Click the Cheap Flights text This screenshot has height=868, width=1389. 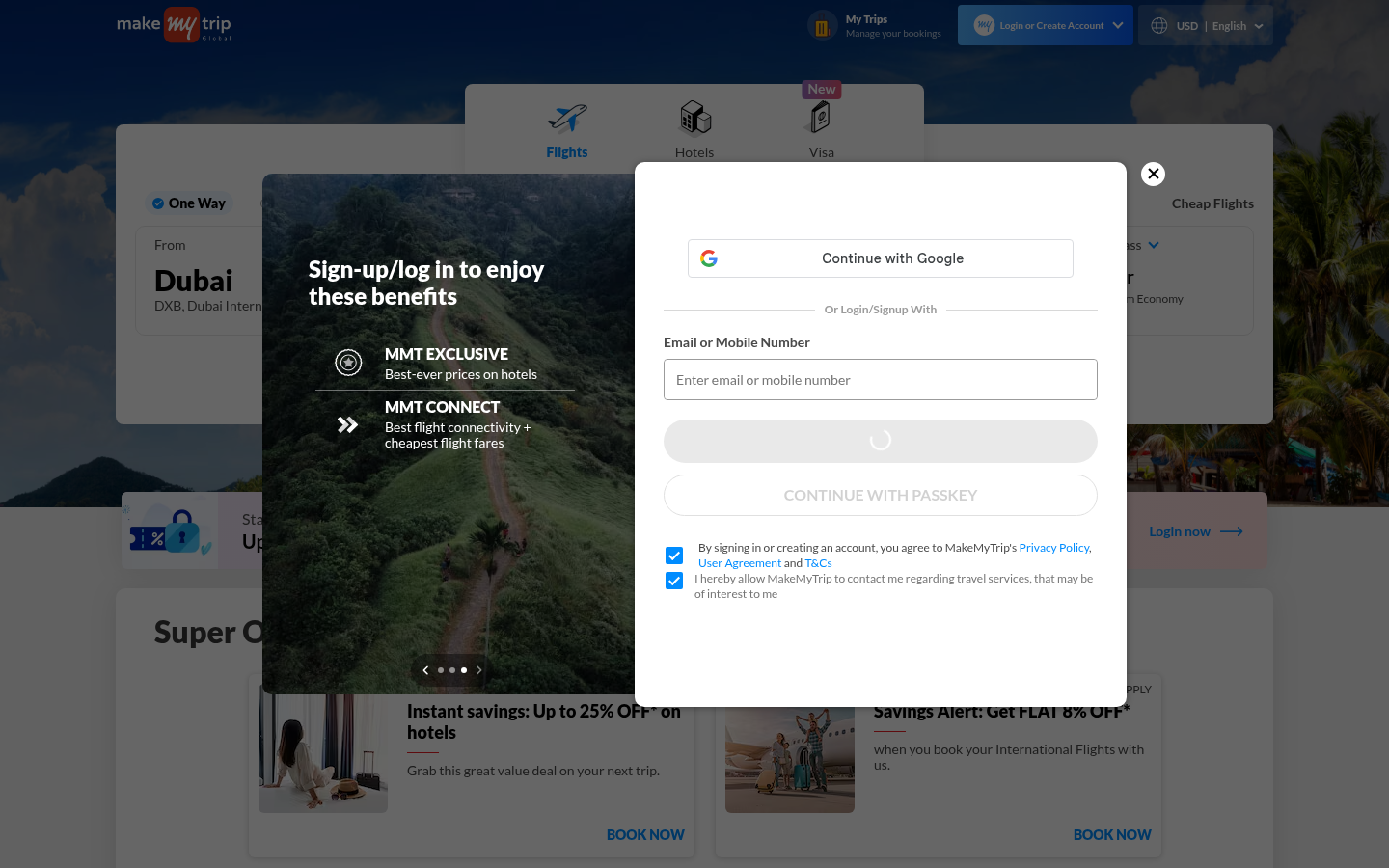tap(1212, 203)
